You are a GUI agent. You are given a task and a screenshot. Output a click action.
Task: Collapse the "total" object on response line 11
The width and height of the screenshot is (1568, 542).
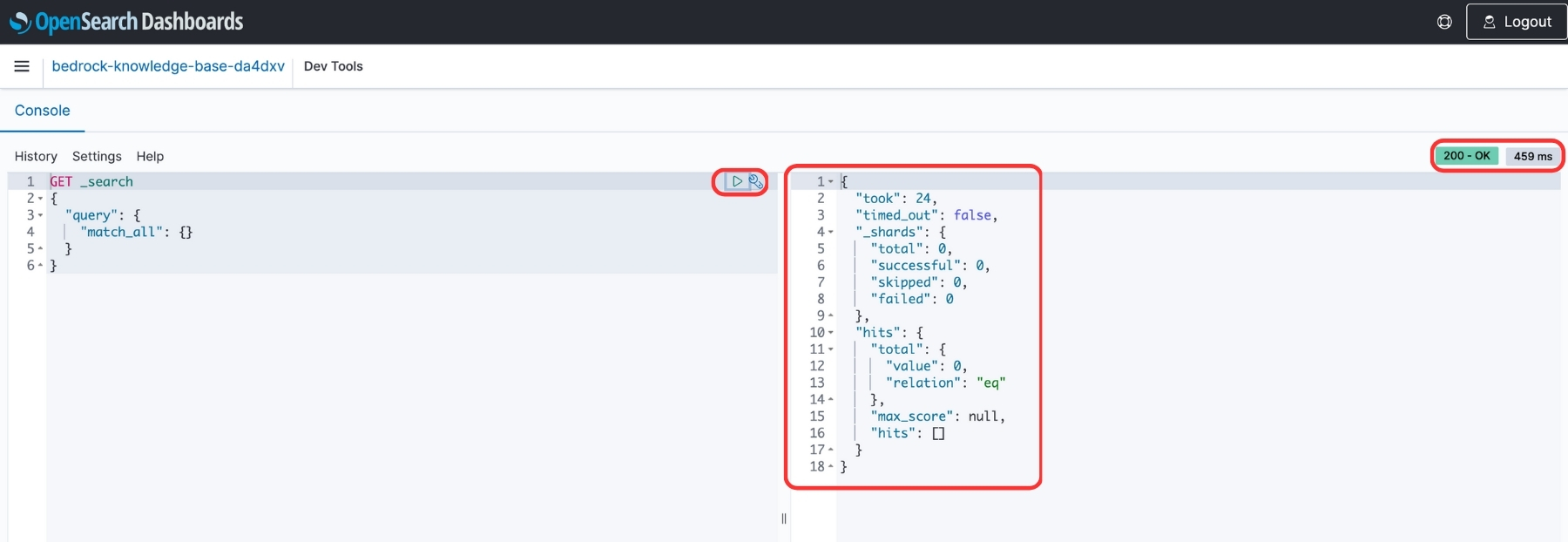[830, 349]
